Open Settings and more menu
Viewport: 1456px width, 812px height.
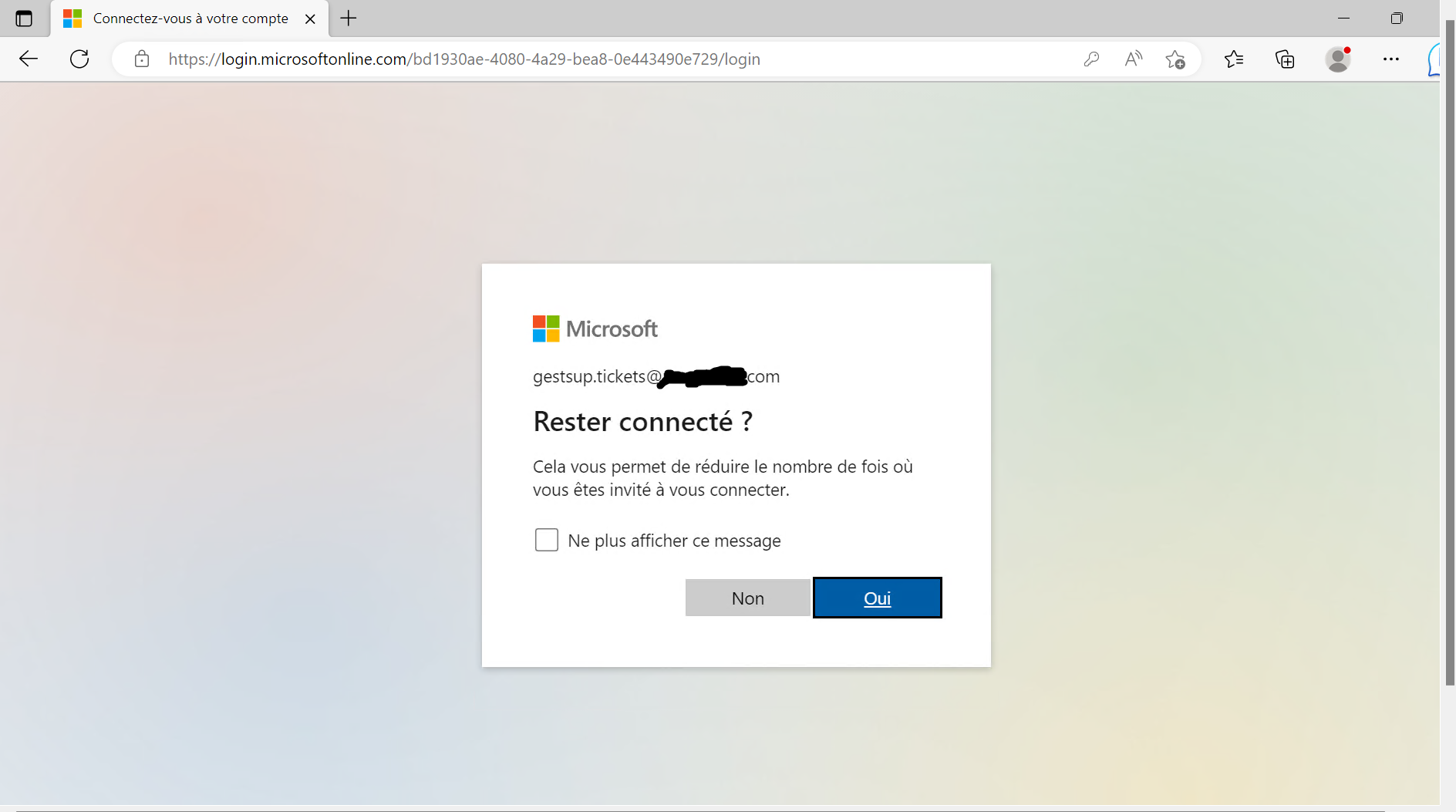pos(1391,59)
